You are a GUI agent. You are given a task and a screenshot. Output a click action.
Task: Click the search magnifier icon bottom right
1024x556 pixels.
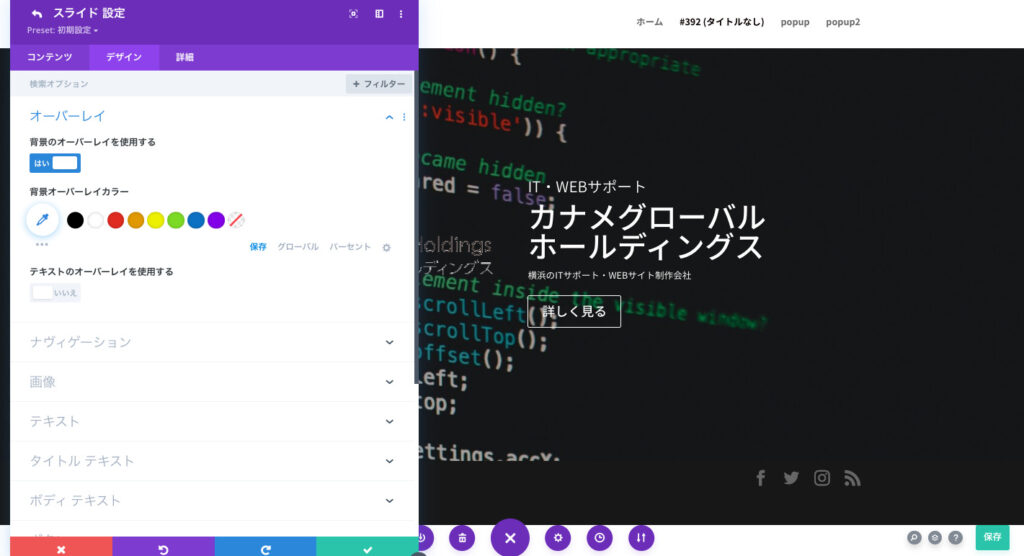tap(914, 538)
